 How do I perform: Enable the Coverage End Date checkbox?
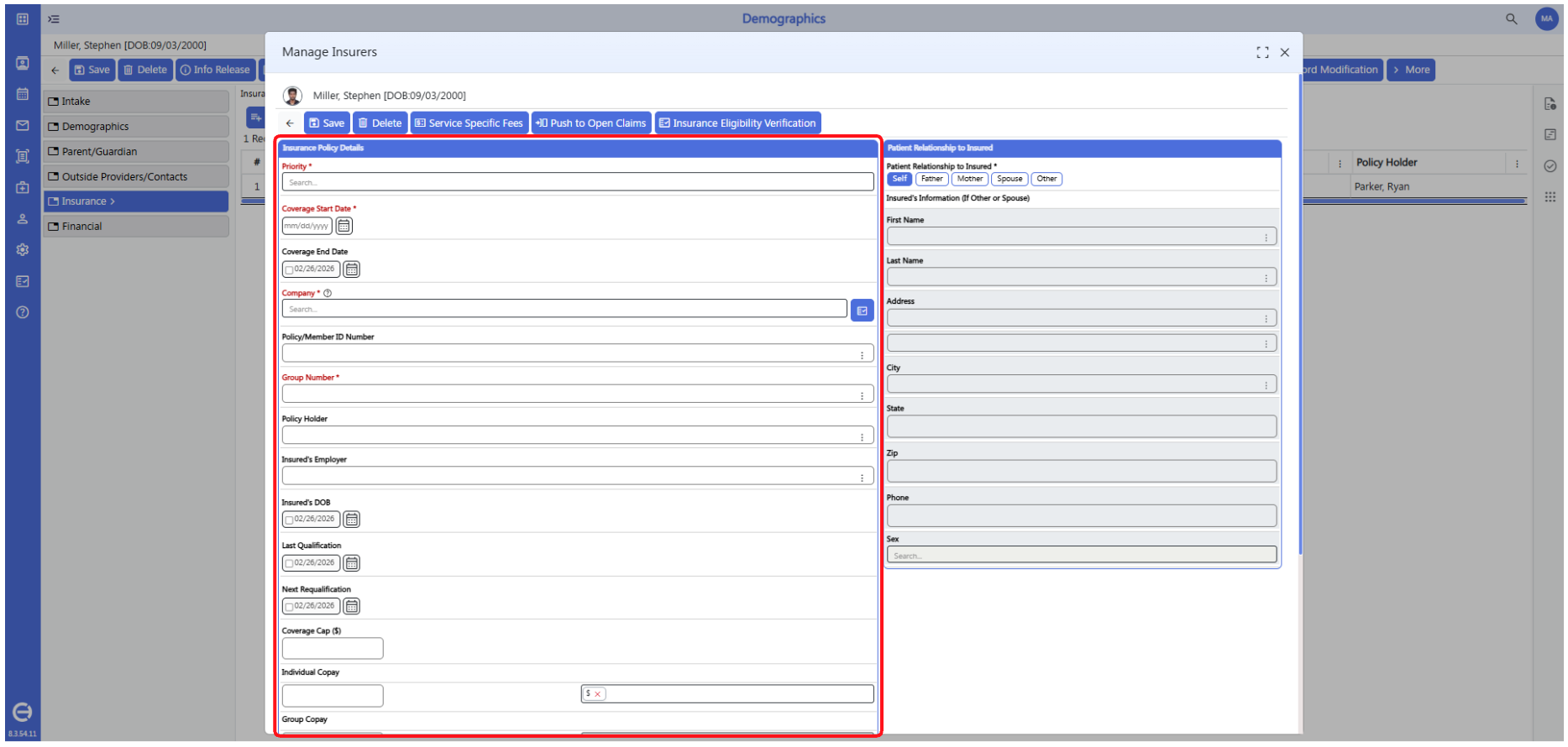coord(289,269)
